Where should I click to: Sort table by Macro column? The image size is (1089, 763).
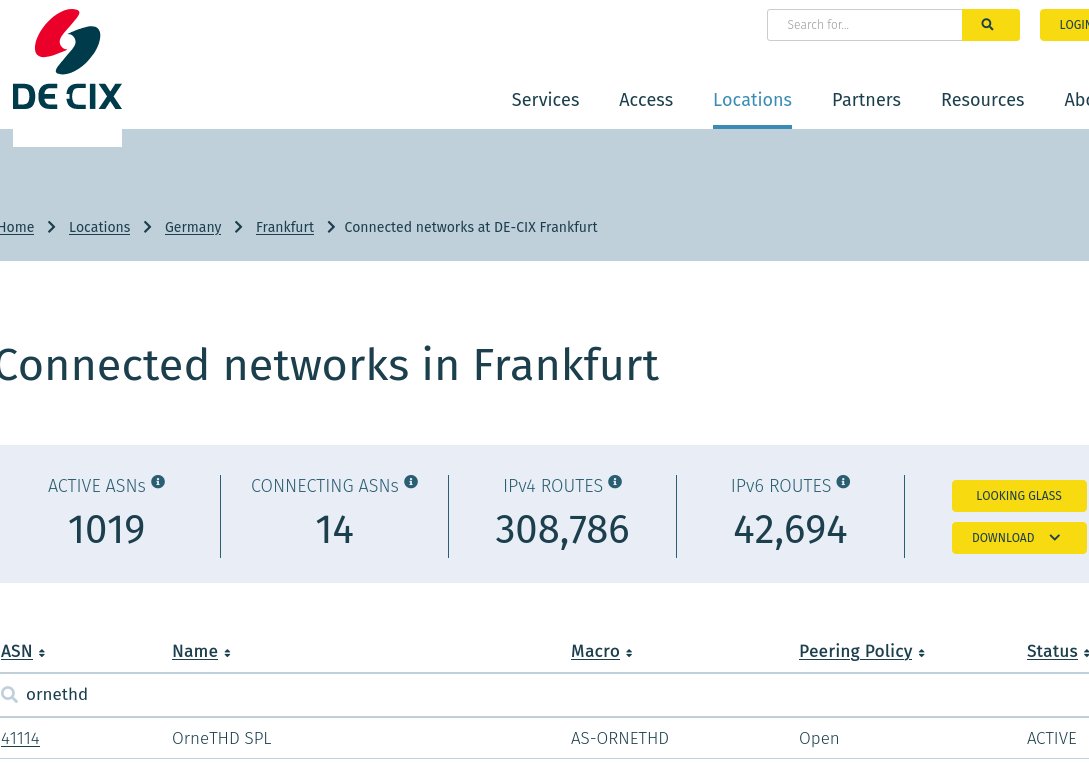[x=601, y=651]
